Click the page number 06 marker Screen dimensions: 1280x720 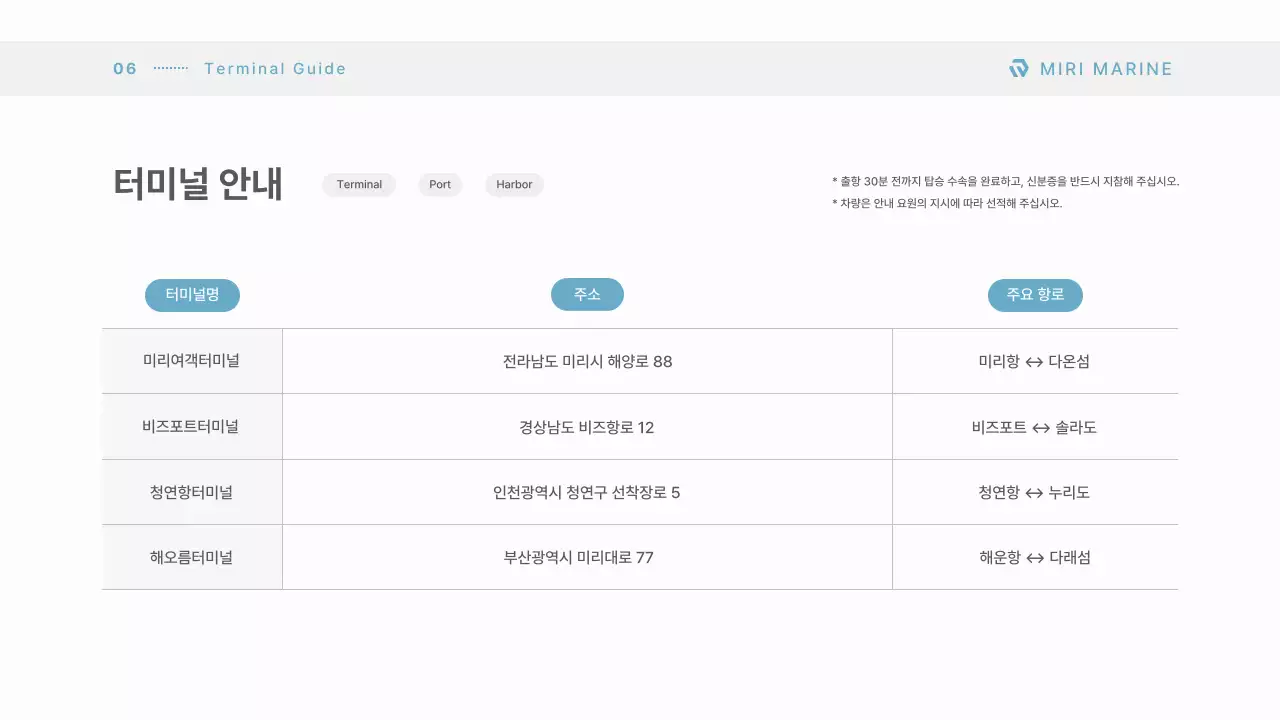pos(123,68)
